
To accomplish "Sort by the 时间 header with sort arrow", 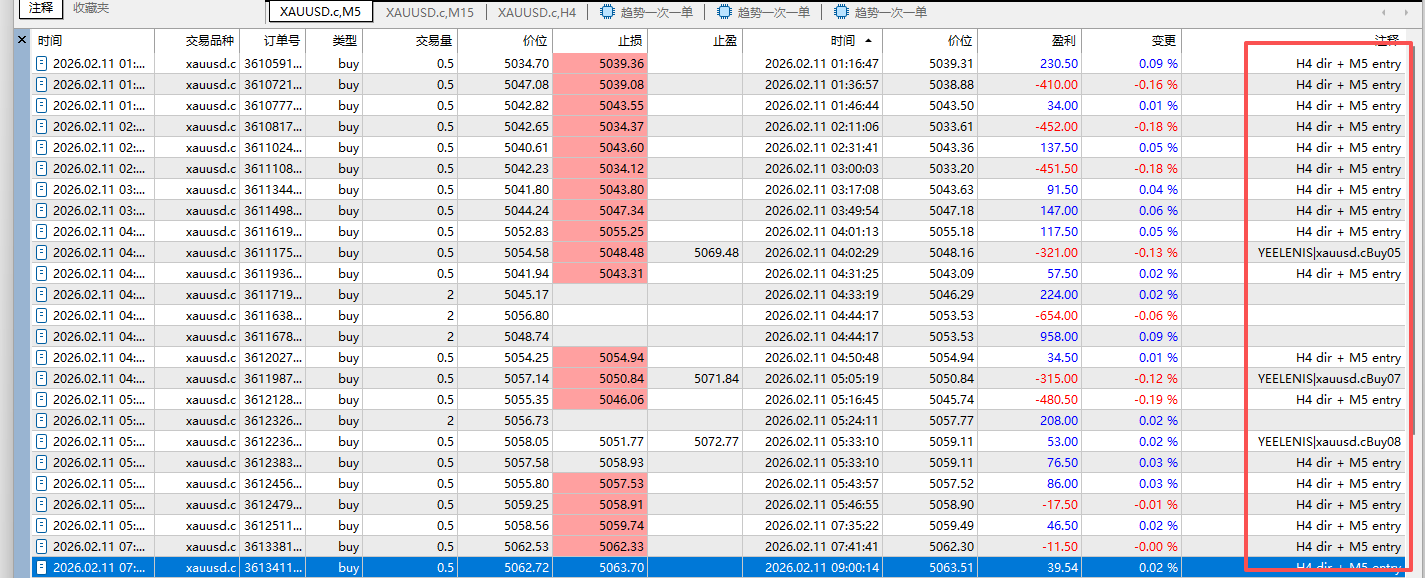I will [813, 41].
